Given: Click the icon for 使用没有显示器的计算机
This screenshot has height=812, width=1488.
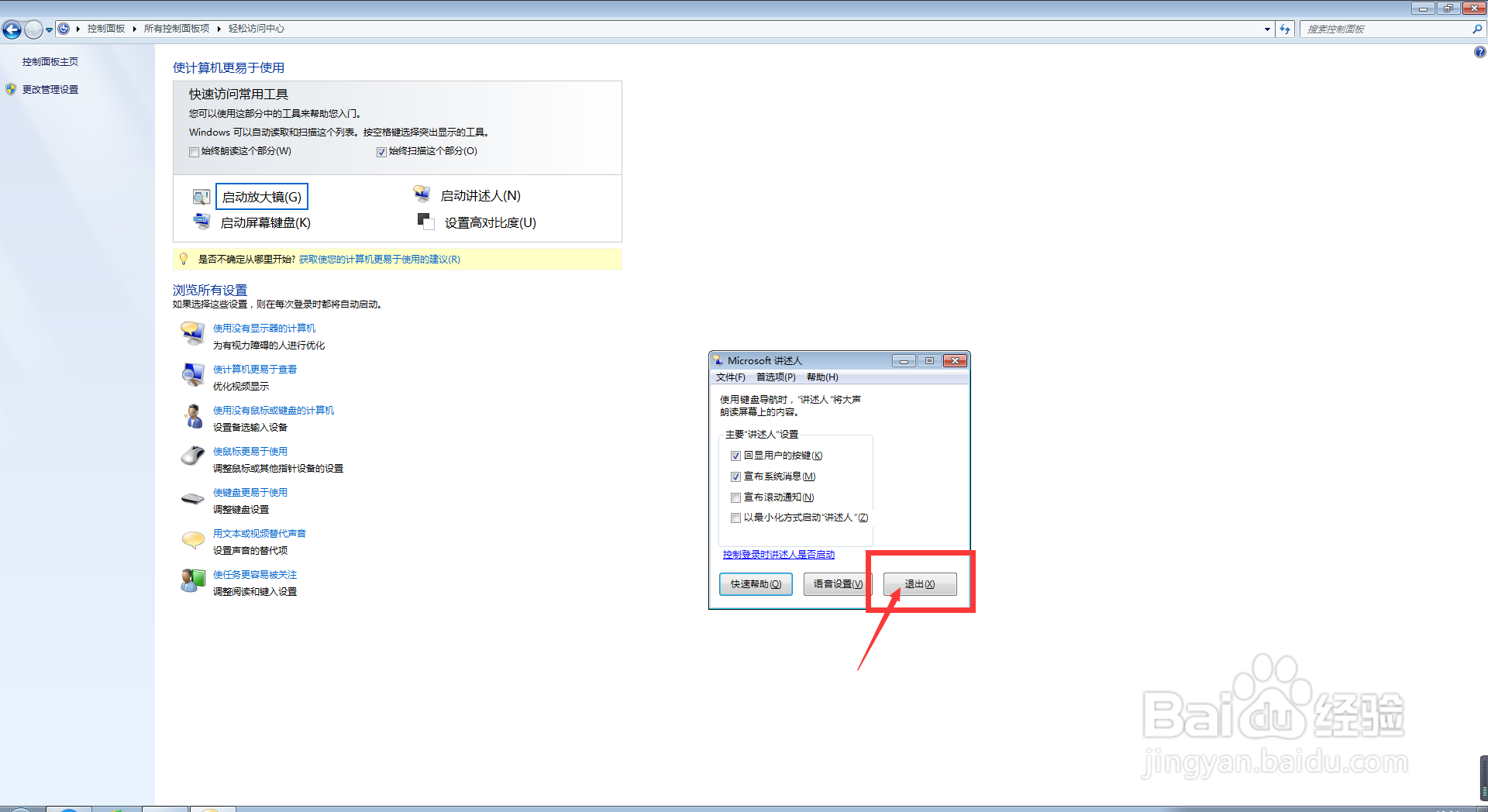Looking at the screenshot, I should pyautogui.click(x=192, y=334).
